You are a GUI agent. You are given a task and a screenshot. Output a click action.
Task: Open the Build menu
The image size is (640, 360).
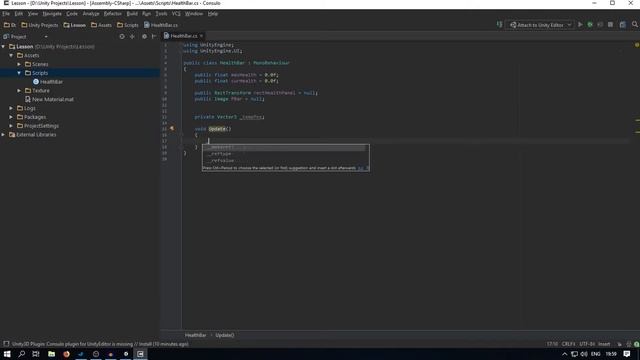click(x=132, y=13)
